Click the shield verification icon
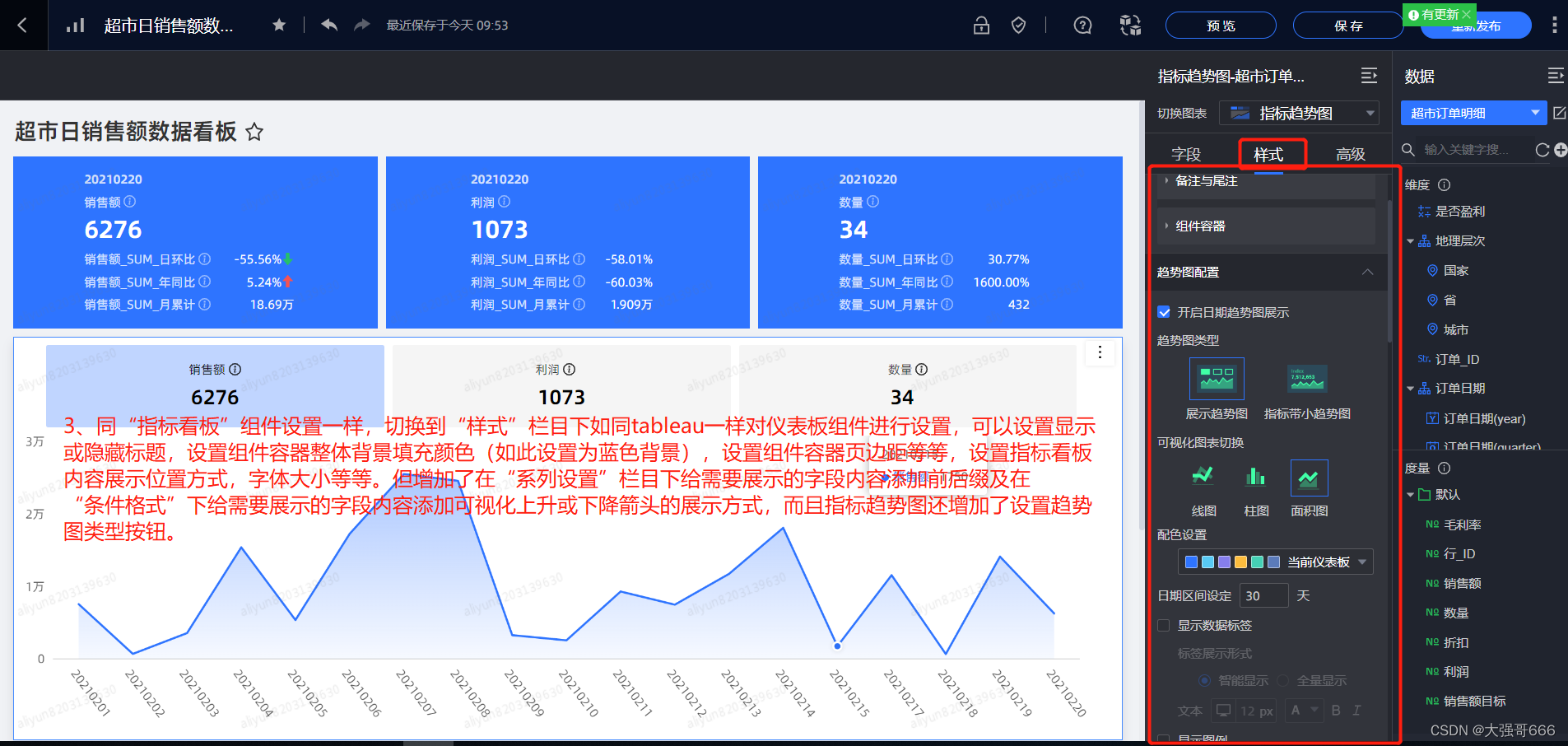 coord(1018,26)
